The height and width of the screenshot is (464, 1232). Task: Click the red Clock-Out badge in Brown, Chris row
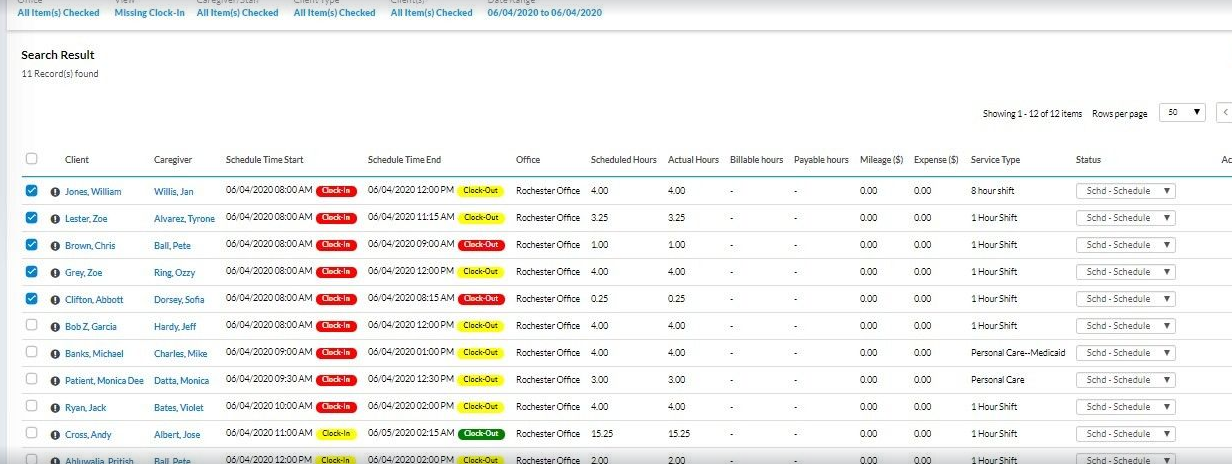coord(481,245)
